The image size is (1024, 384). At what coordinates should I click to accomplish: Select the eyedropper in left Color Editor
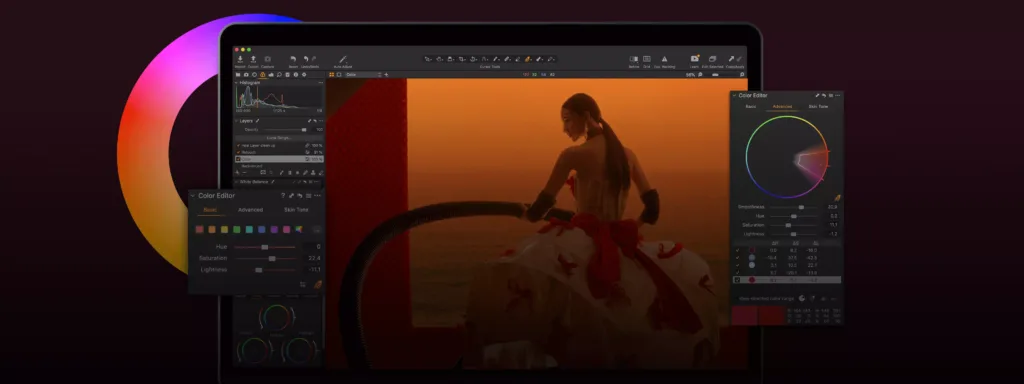point(318,284)
